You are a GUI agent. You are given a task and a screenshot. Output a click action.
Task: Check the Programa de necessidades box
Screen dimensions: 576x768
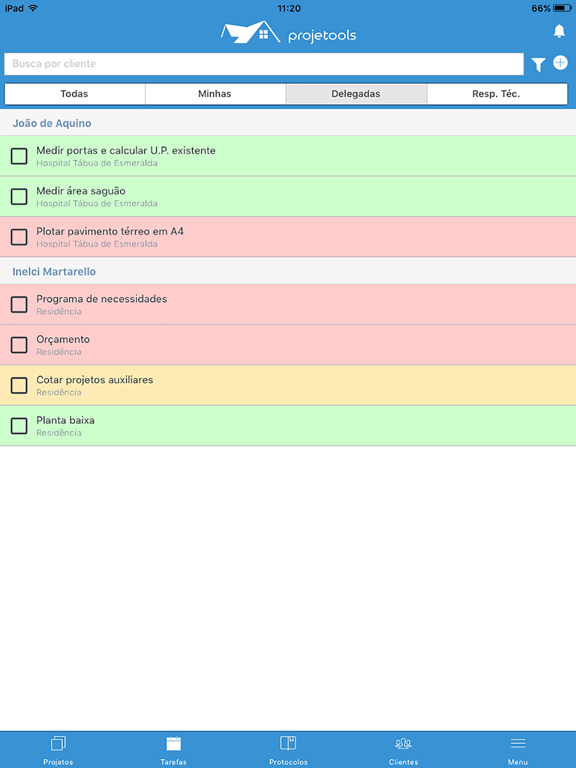19,304
